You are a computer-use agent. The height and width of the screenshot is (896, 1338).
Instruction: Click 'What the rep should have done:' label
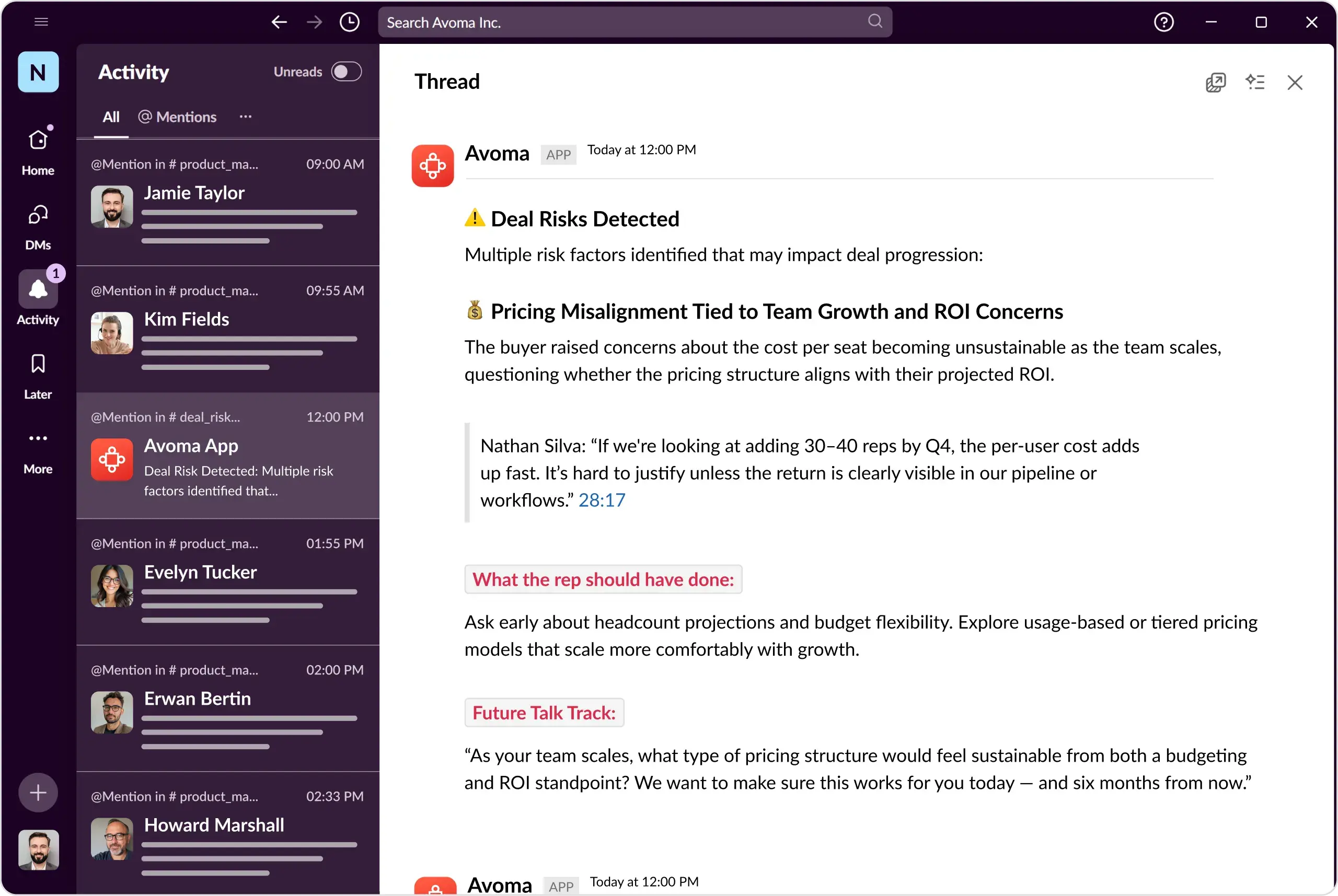603,579
